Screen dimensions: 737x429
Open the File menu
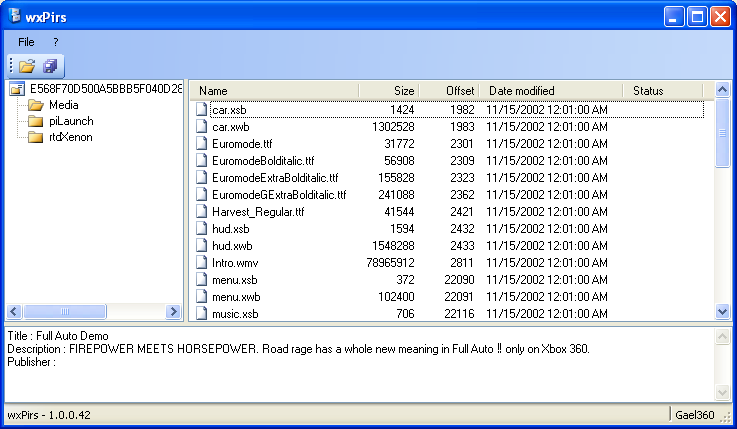pyautogui.click(x=26, y=42)
